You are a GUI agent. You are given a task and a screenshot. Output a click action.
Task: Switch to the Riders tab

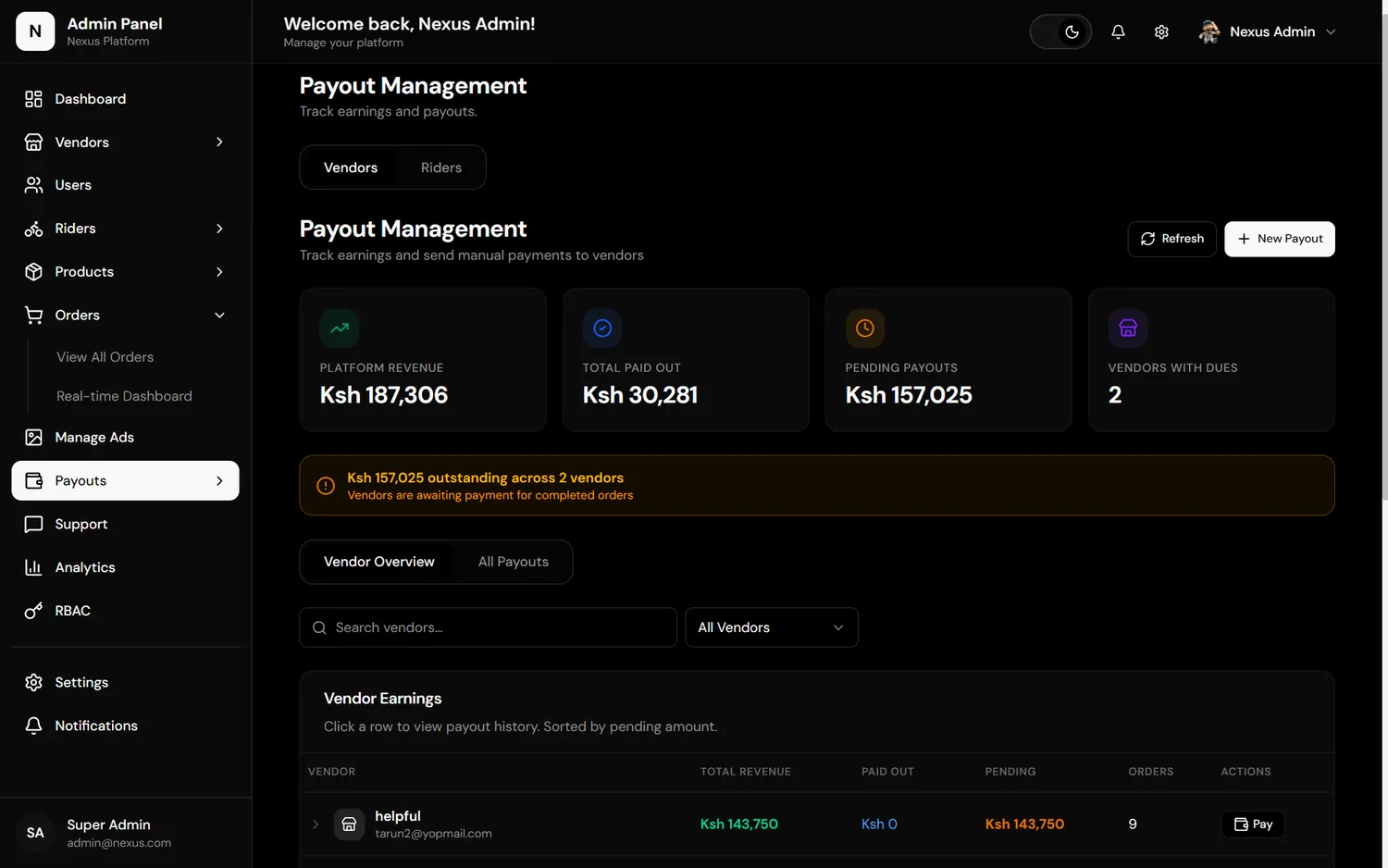[441, 167]
